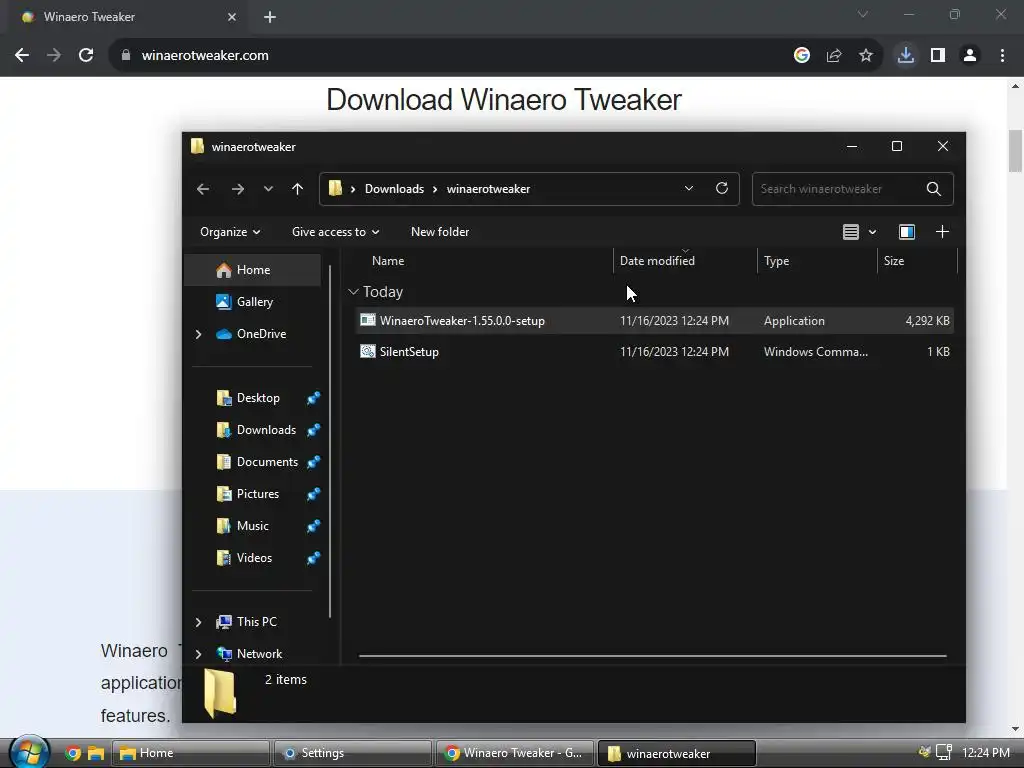Click the WinaeroTweaker setup application icon
Image resolution: width=1024 pixels, height=768 pixels.
click(368, 320)
